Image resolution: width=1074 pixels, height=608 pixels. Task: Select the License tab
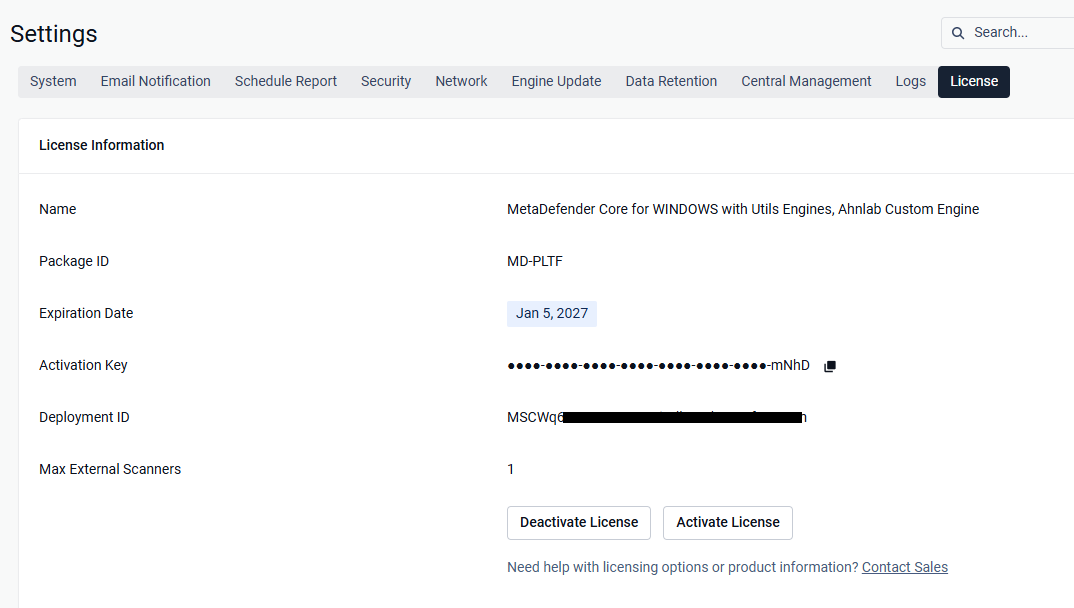(973, 81)
